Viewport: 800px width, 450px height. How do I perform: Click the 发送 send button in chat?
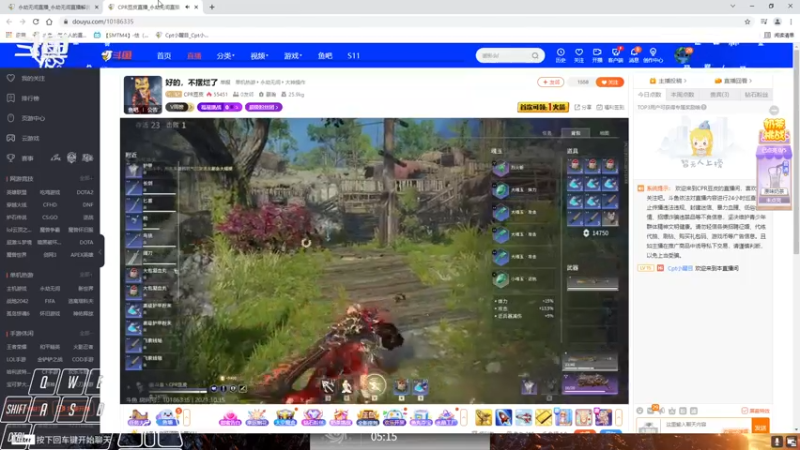[760, 428]
